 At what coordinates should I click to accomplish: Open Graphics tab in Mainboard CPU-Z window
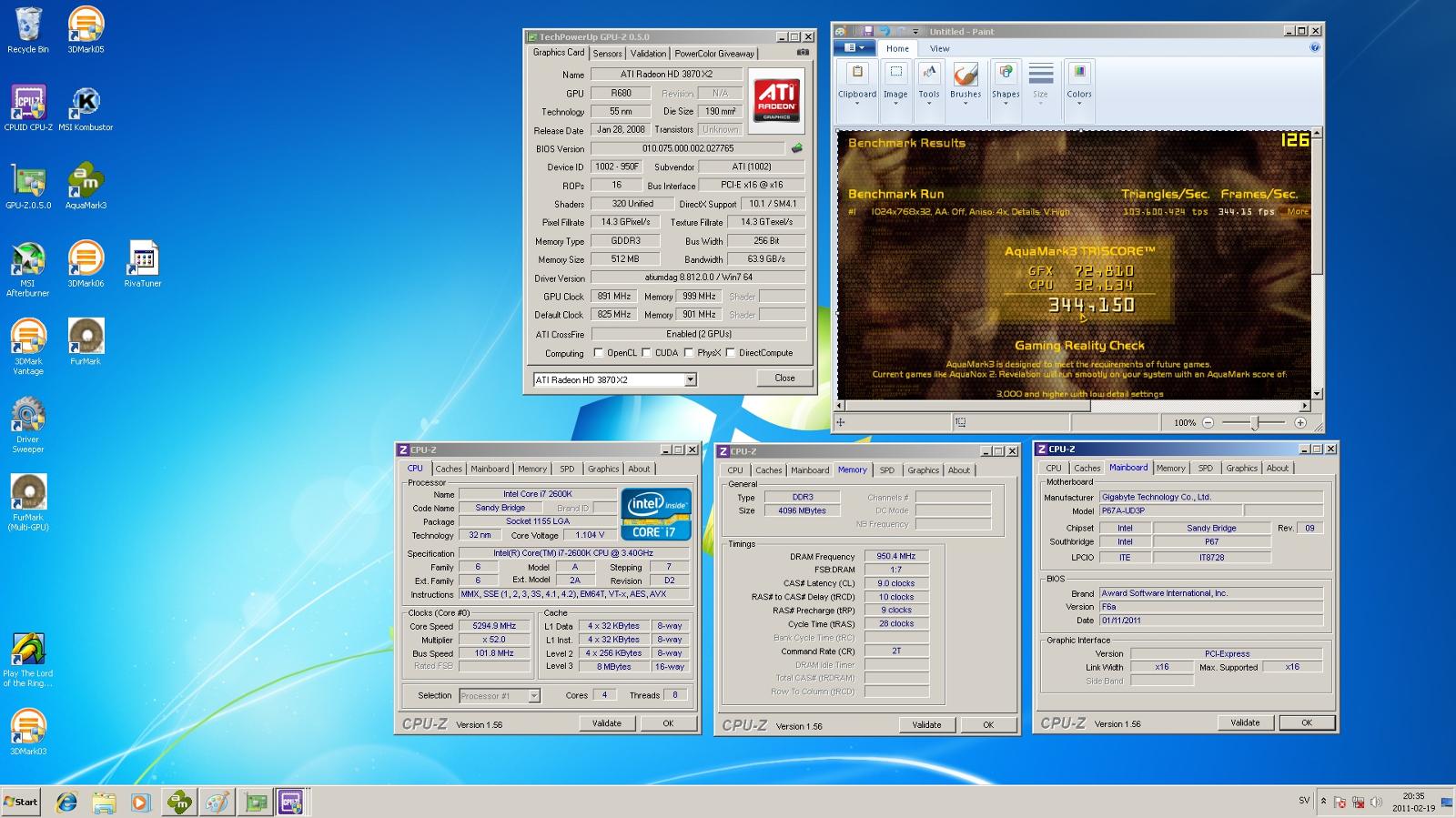[1241, 469]
